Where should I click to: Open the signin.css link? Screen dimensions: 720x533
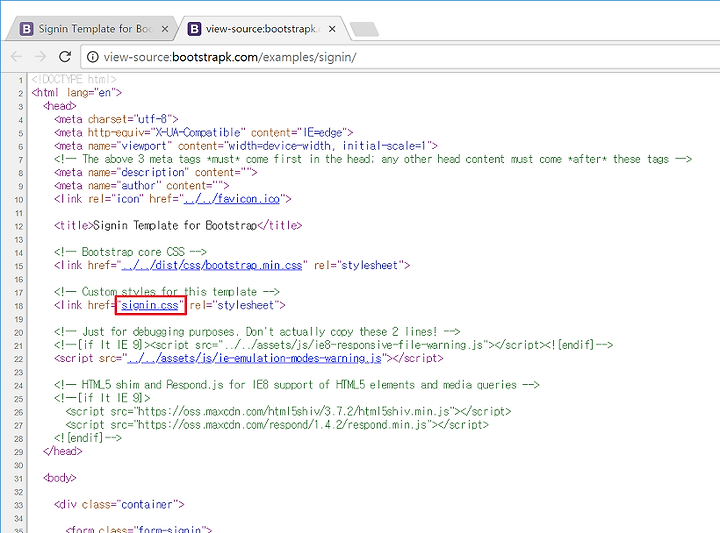click(x=150, y=305)
